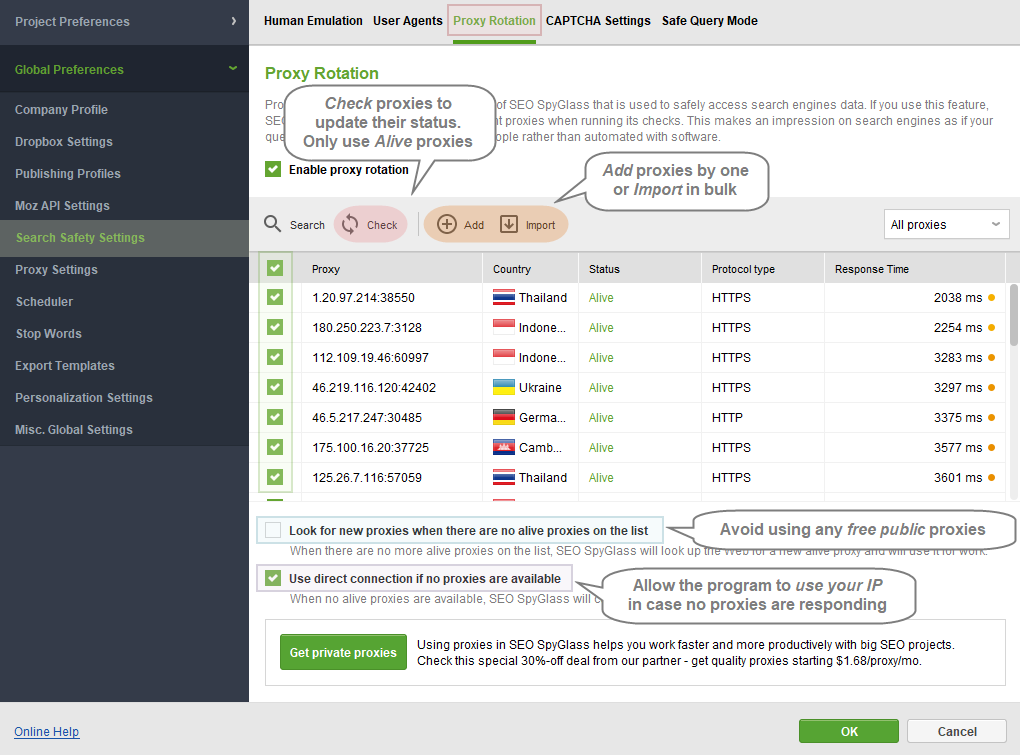Viewport: 1020px width, 755px height.
Task: Collapse Global Preferences section
Action: [x=124, y=69]
